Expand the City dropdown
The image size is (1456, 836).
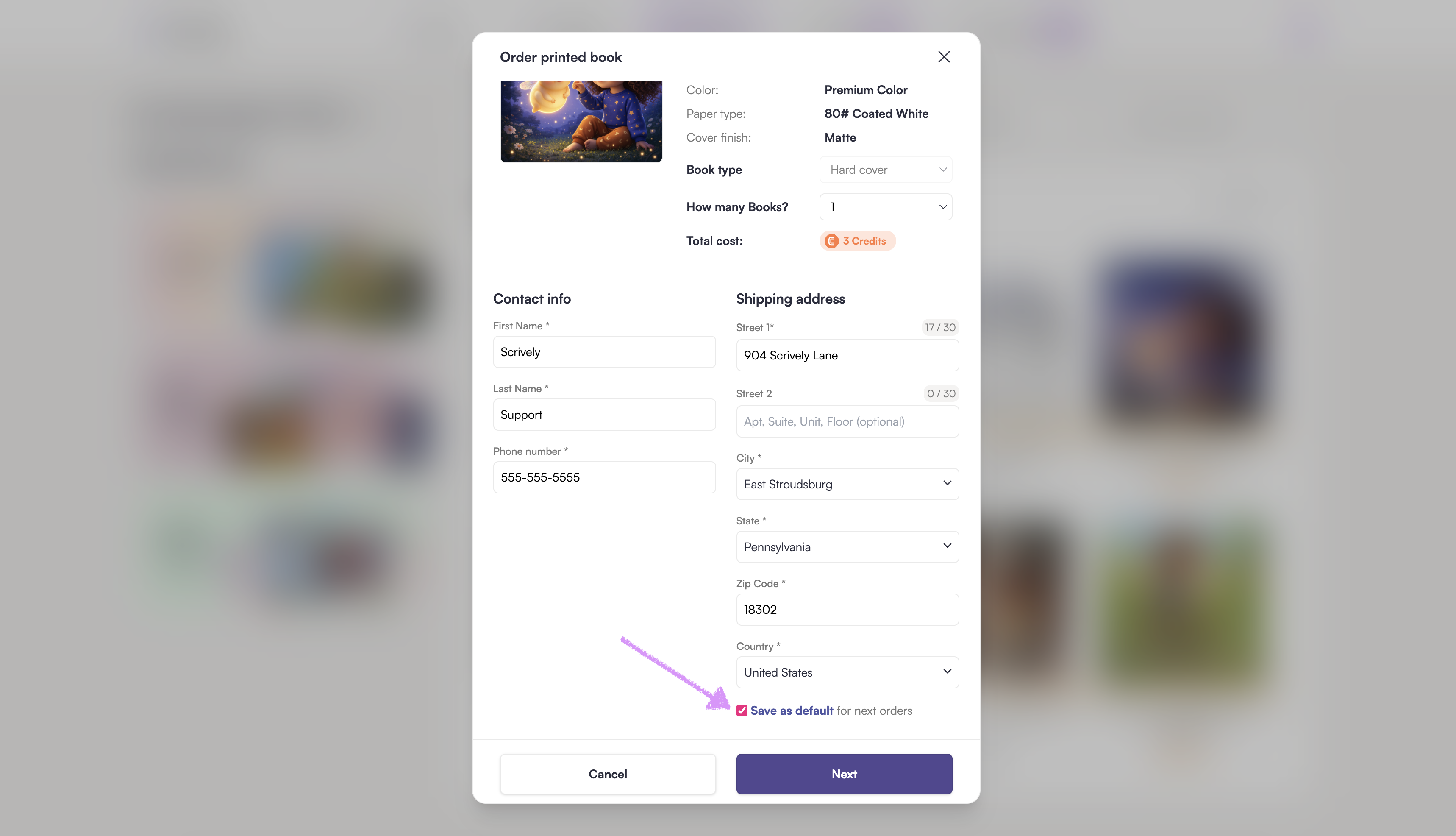coord(847,484)
